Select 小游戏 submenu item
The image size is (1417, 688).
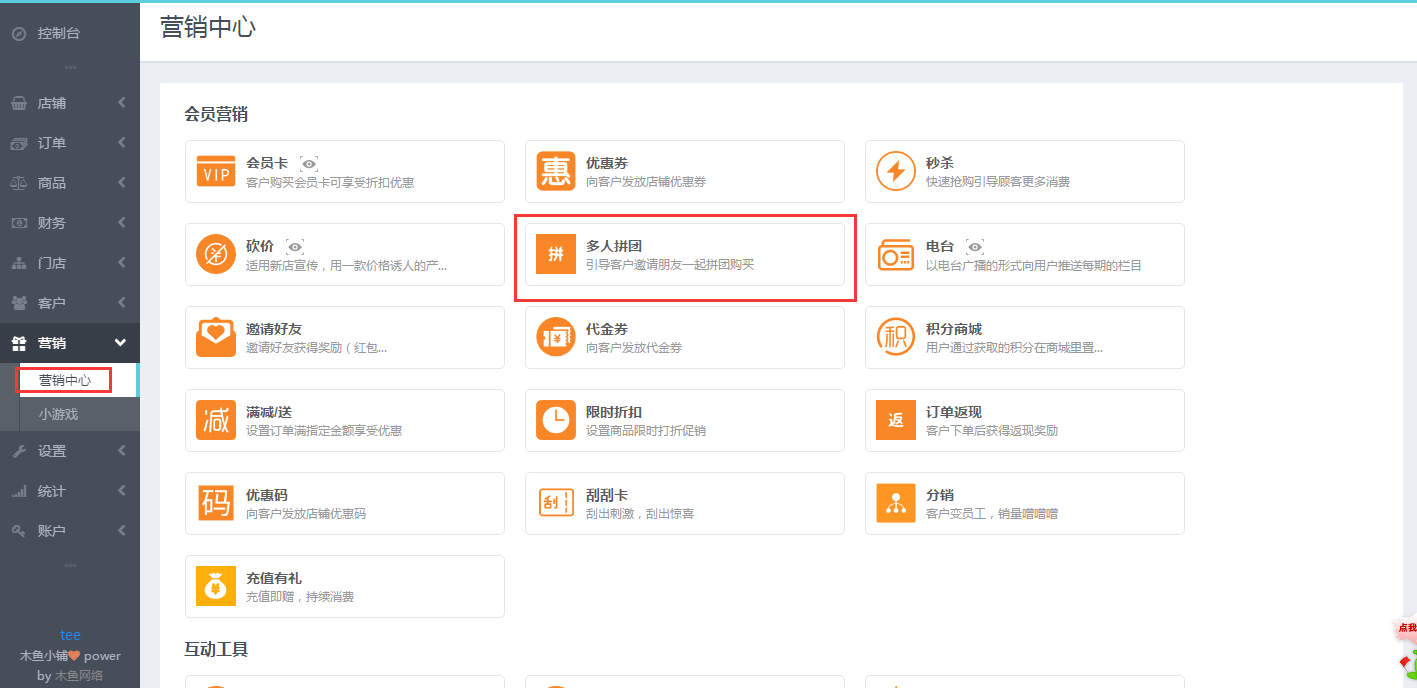coord(58,414)
